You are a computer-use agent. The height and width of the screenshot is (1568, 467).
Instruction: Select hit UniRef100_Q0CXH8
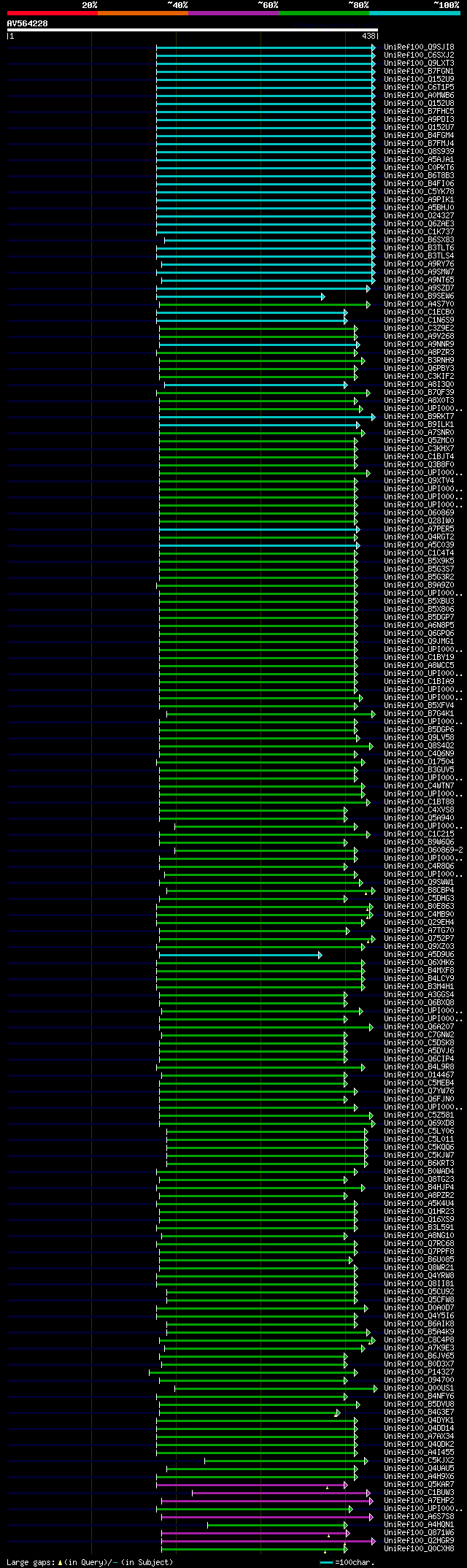[x=419, y=1548]
